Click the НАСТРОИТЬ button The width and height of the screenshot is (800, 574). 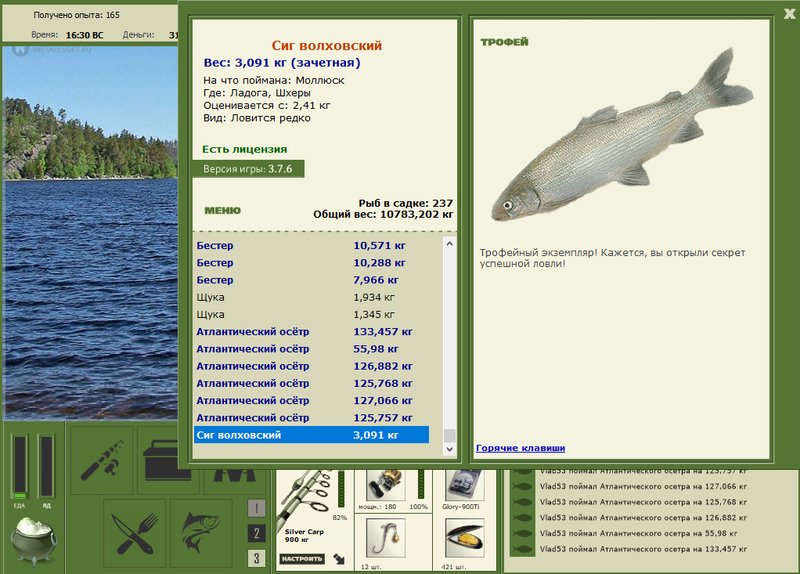(x=302, y=559)
